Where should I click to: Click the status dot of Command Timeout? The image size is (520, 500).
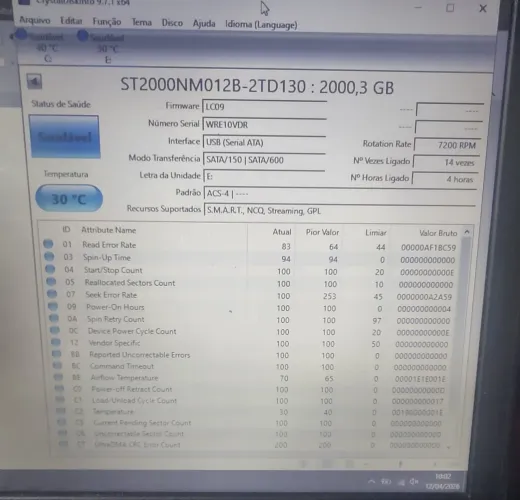[x=58, y=365]
